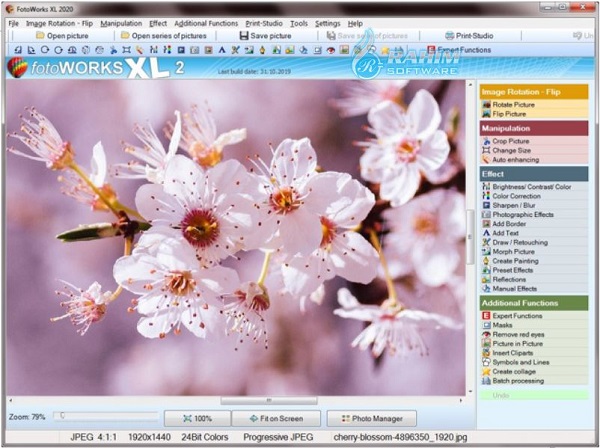The width and height of the screenshot is (600, 448).
Task: Click the Additional Functions panel header
Action: tap(534, 303)
